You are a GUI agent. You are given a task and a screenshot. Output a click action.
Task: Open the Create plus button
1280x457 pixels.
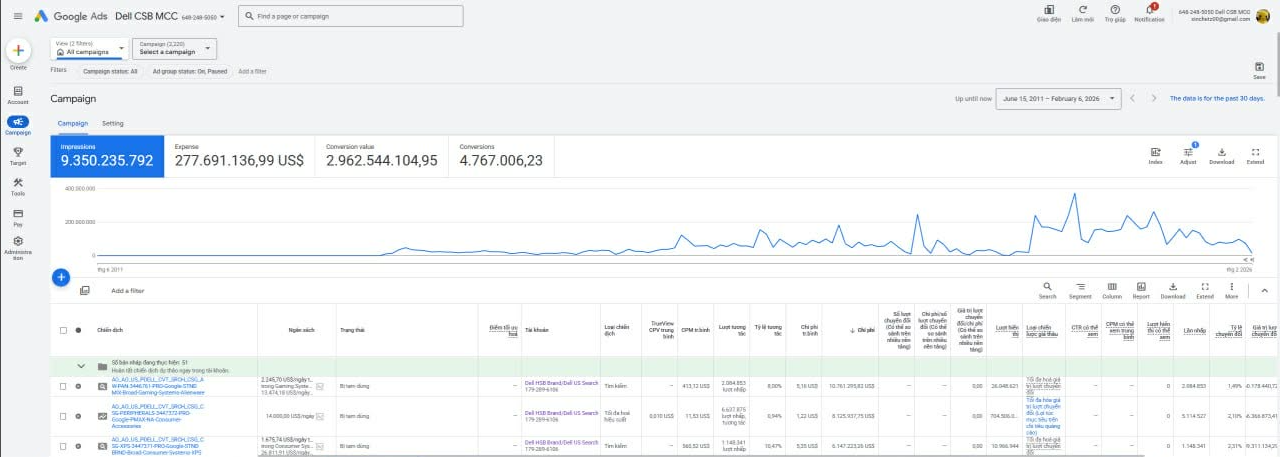18,51
